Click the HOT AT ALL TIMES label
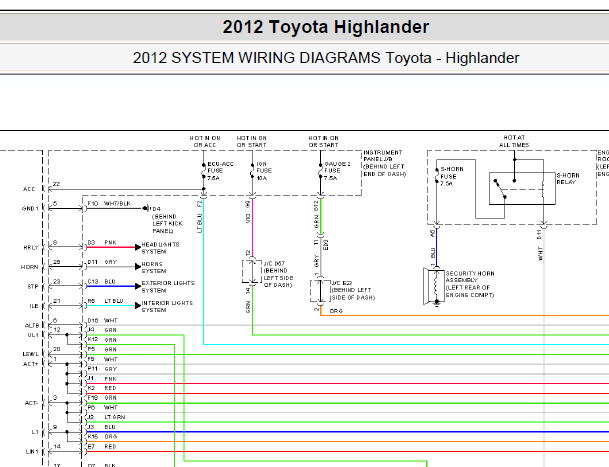 tap(514, 141)
